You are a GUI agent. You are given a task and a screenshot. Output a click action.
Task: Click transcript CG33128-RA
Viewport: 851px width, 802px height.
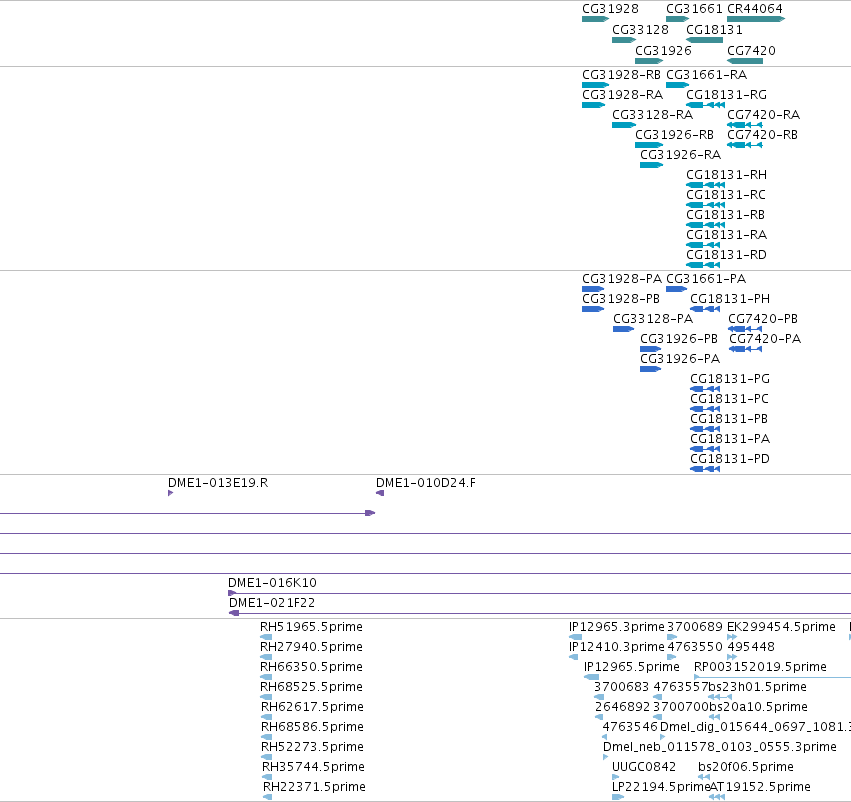tap(652, 114)
